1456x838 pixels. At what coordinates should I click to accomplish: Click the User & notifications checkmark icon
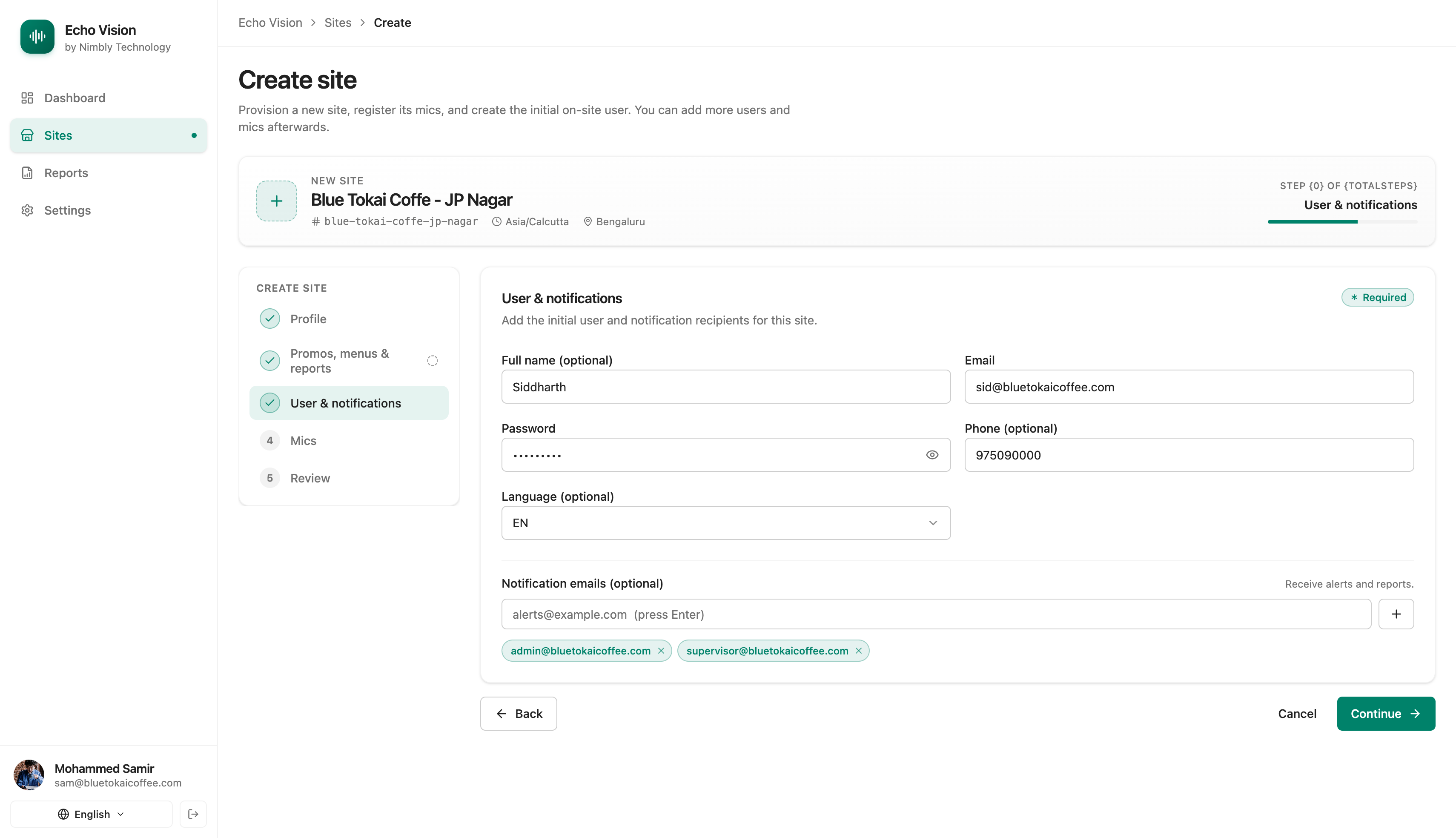270,403
